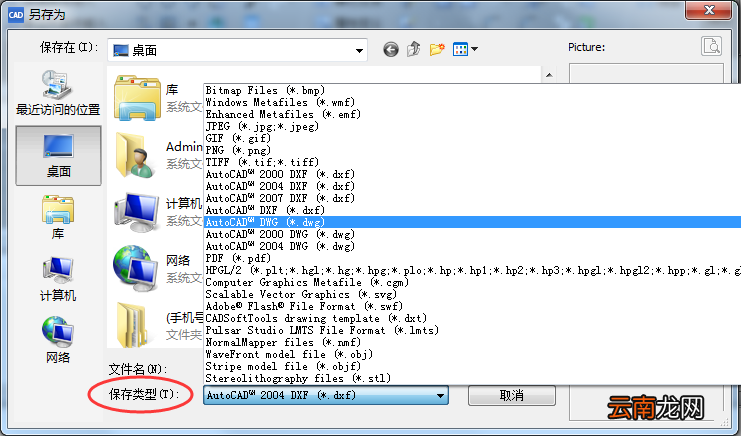Close the 另存为 dialog

[709, 10]
